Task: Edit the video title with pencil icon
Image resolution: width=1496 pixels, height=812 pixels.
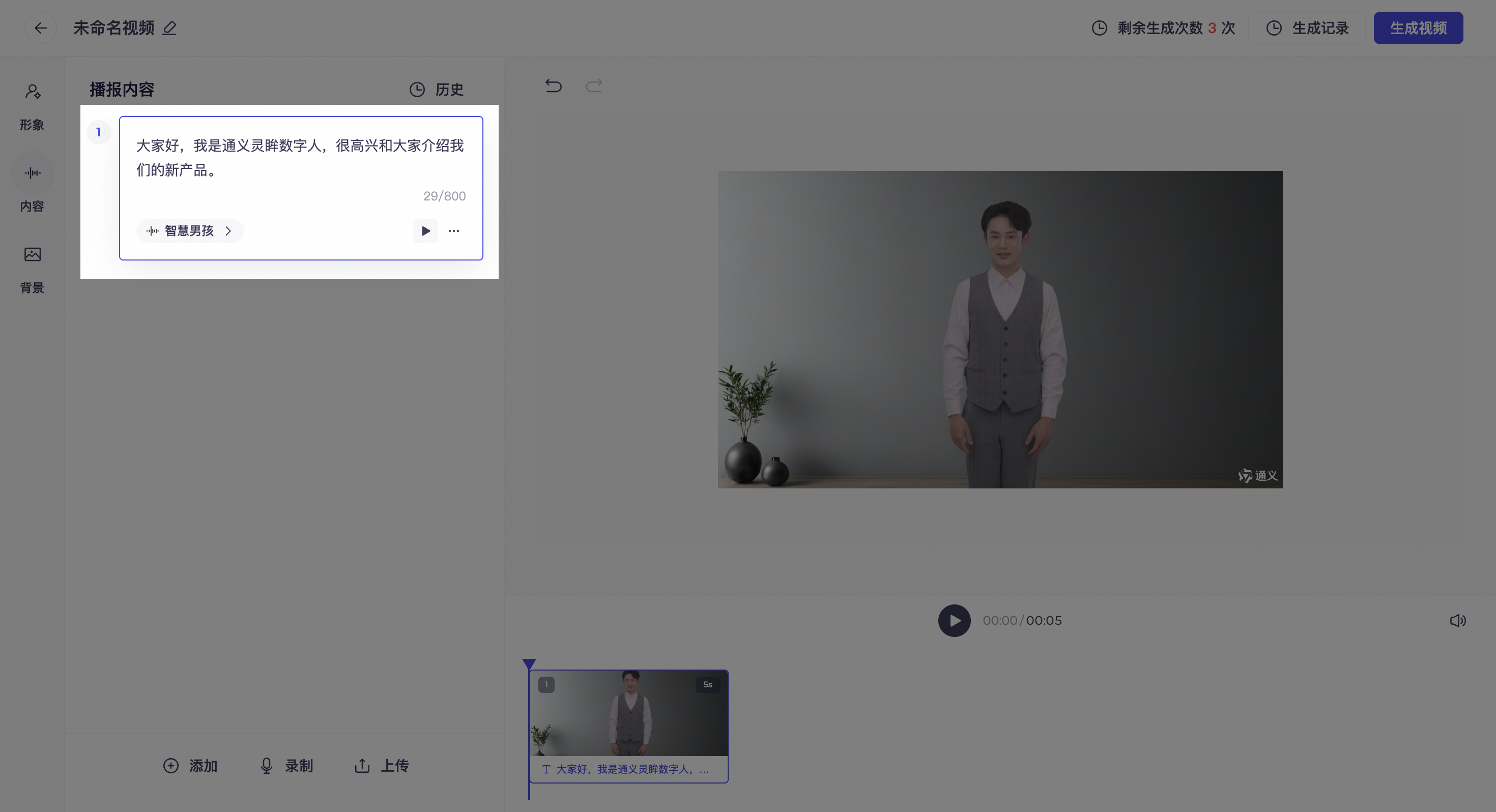Action: [x=169, y=28]
